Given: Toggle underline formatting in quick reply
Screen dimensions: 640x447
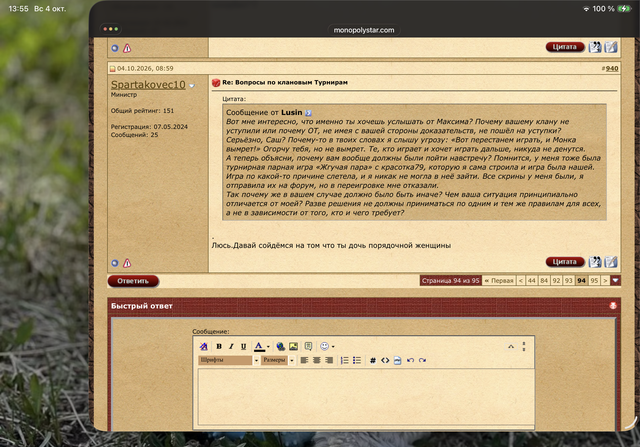Looking at the screenshot, I should 243,347.
